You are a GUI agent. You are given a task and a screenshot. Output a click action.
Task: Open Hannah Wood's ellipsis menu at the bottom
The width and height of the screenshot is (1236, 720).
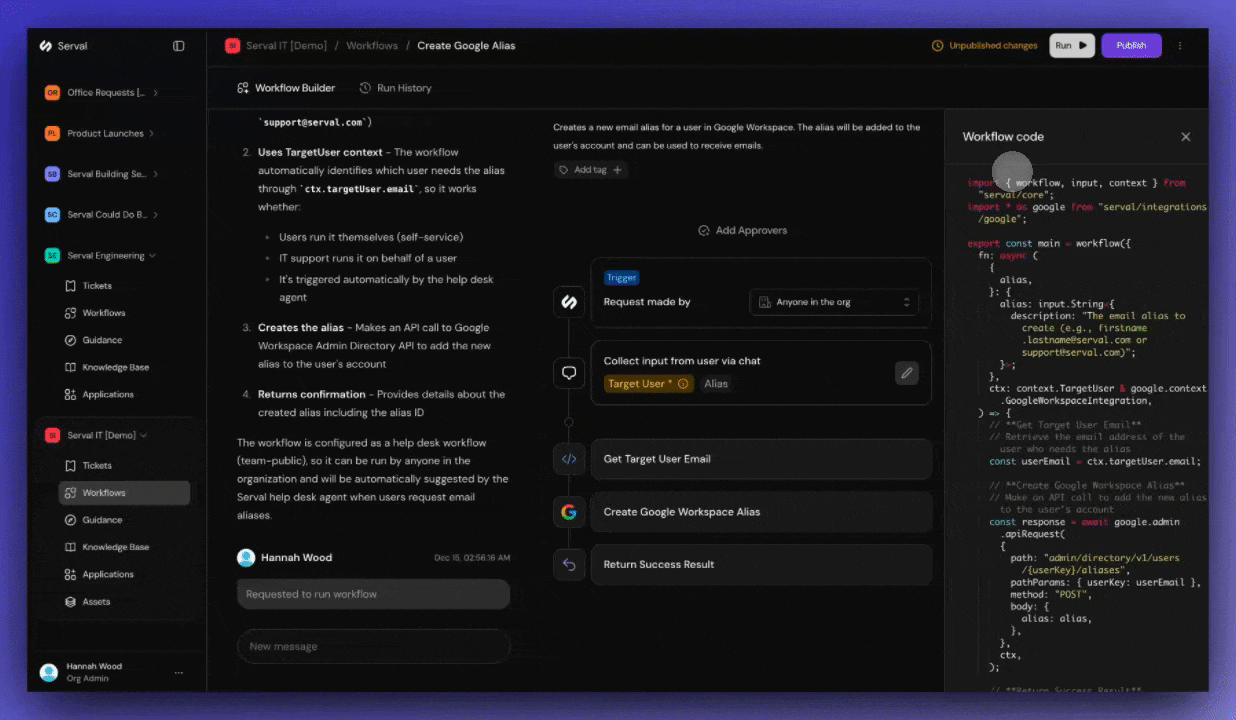click(178, 671)
